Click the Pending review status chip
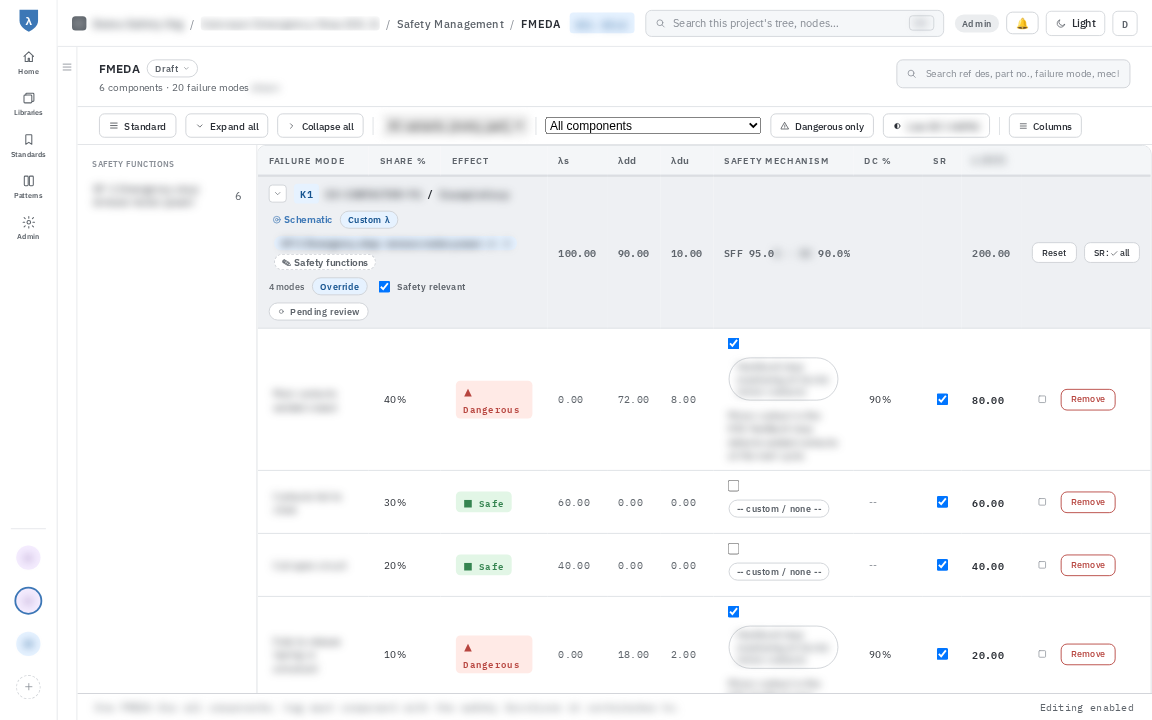This screenshot has width=1152, height=720. tap(319, 312)
